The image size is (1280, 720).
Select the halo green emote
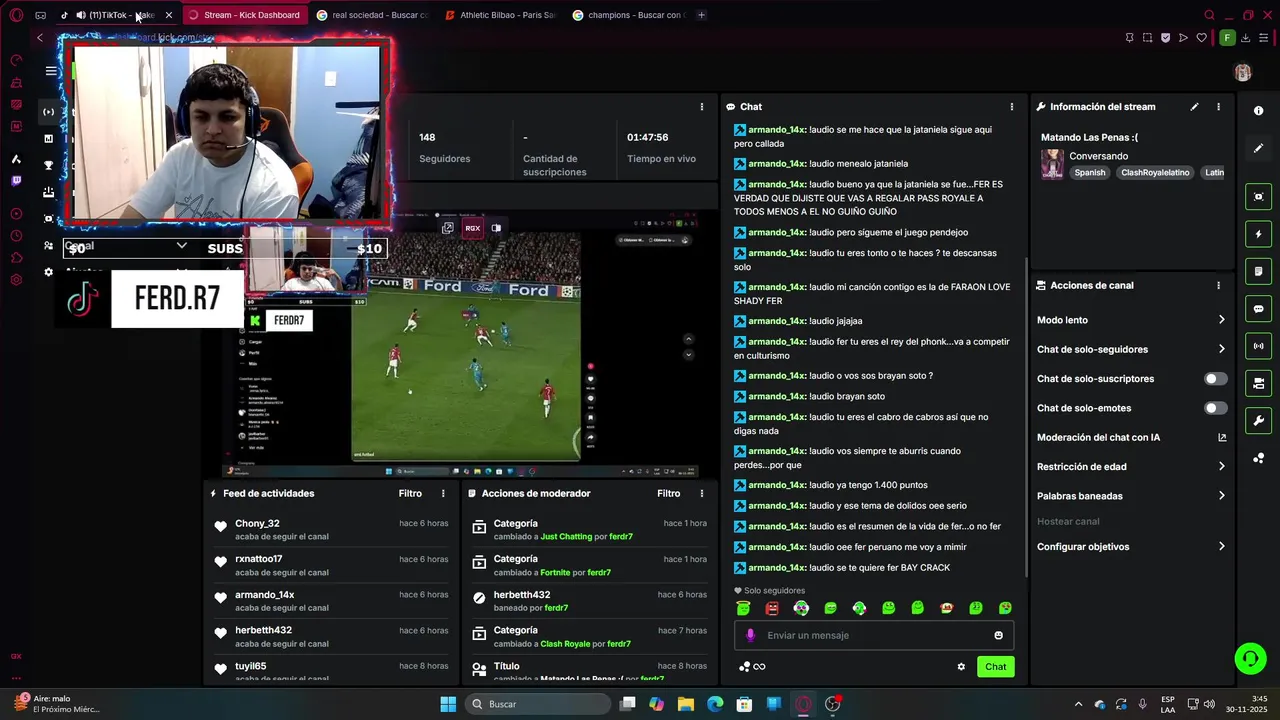(743, 608)
